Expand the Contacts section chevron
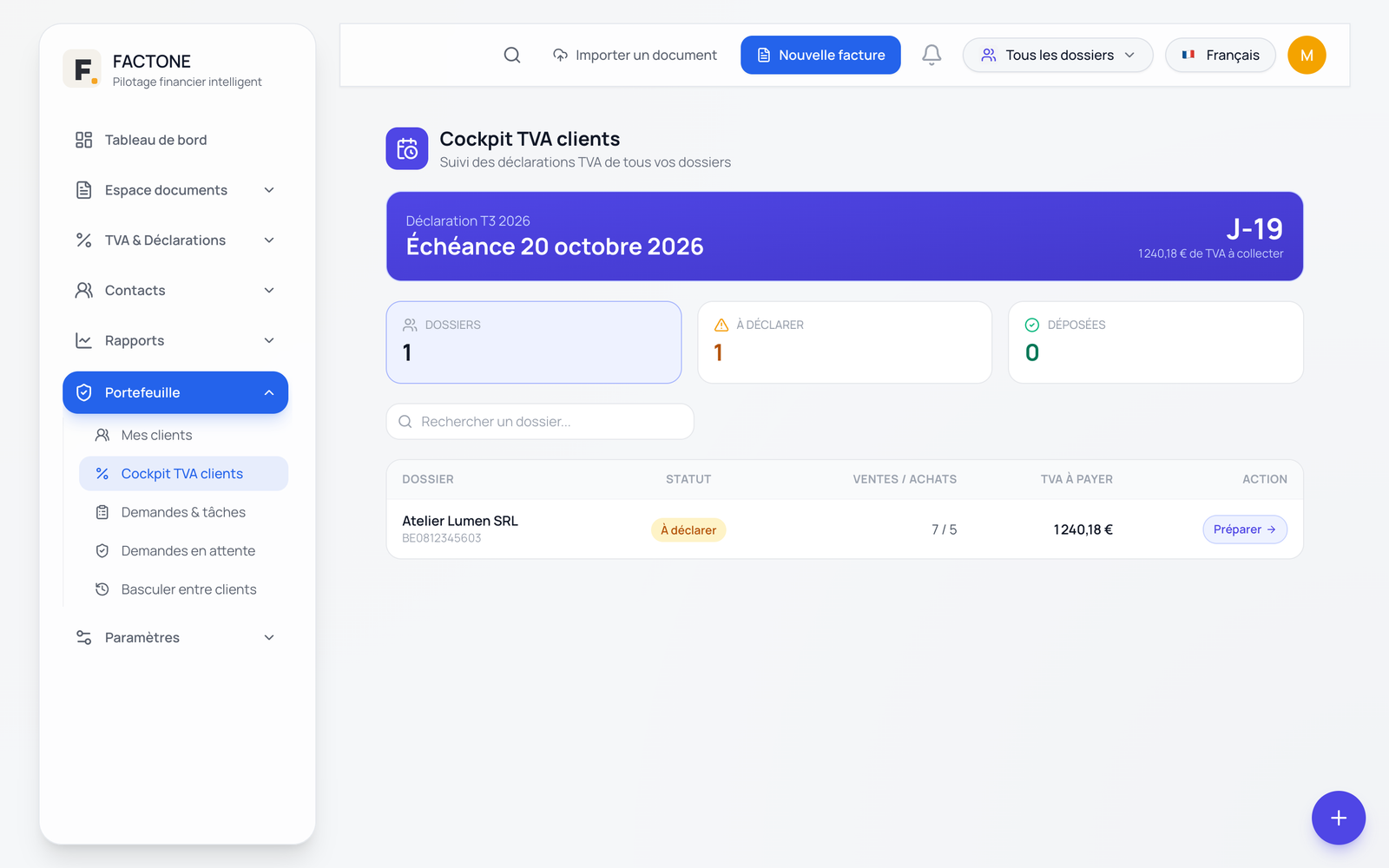This screenshot has height=868, width=1389. 269,290
